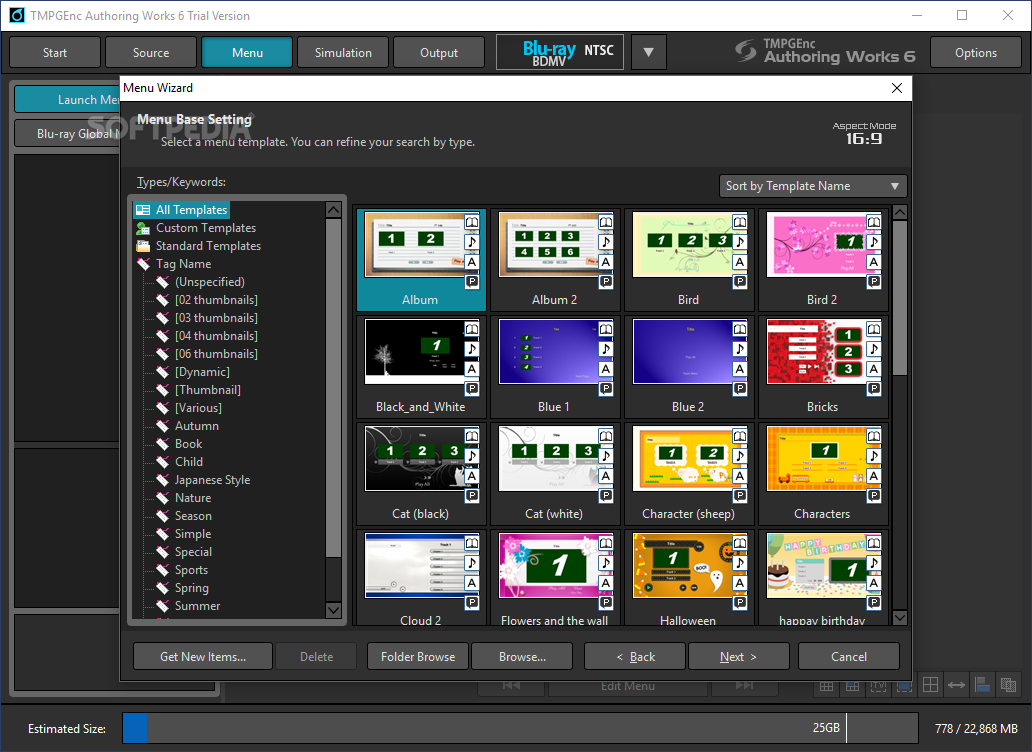Viewport: 1032px width, 752px height.
Task: Choose the Bricks template
Action: (x=823, y=366)
